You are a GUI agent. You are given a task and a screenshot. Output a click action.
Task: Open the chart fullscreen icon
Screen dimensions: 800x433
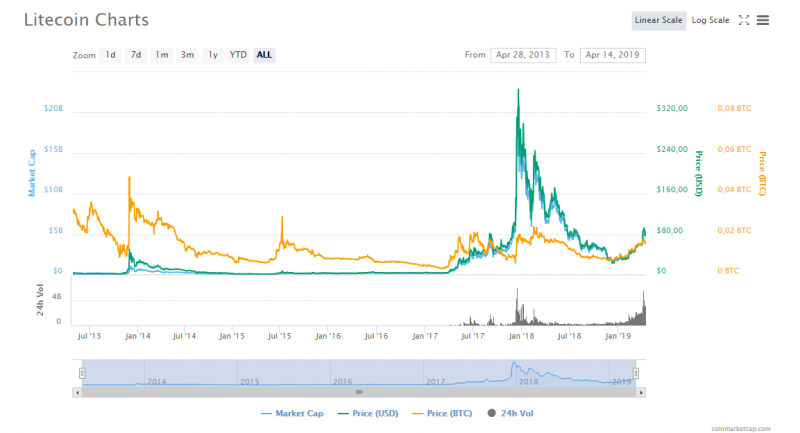tap(744, 20)
